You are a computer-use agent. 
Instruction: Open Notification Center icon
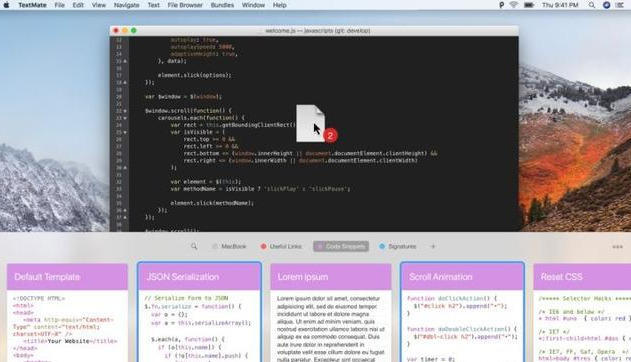[619, 5]
